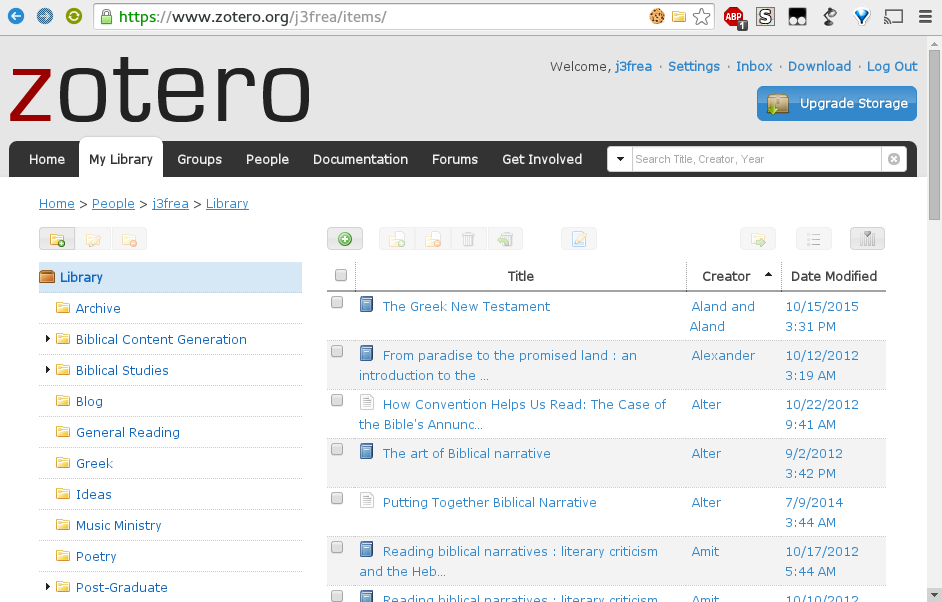Screen dimensions: 942x602
Task: Go to the Groups tab
Action: point(199,159)
